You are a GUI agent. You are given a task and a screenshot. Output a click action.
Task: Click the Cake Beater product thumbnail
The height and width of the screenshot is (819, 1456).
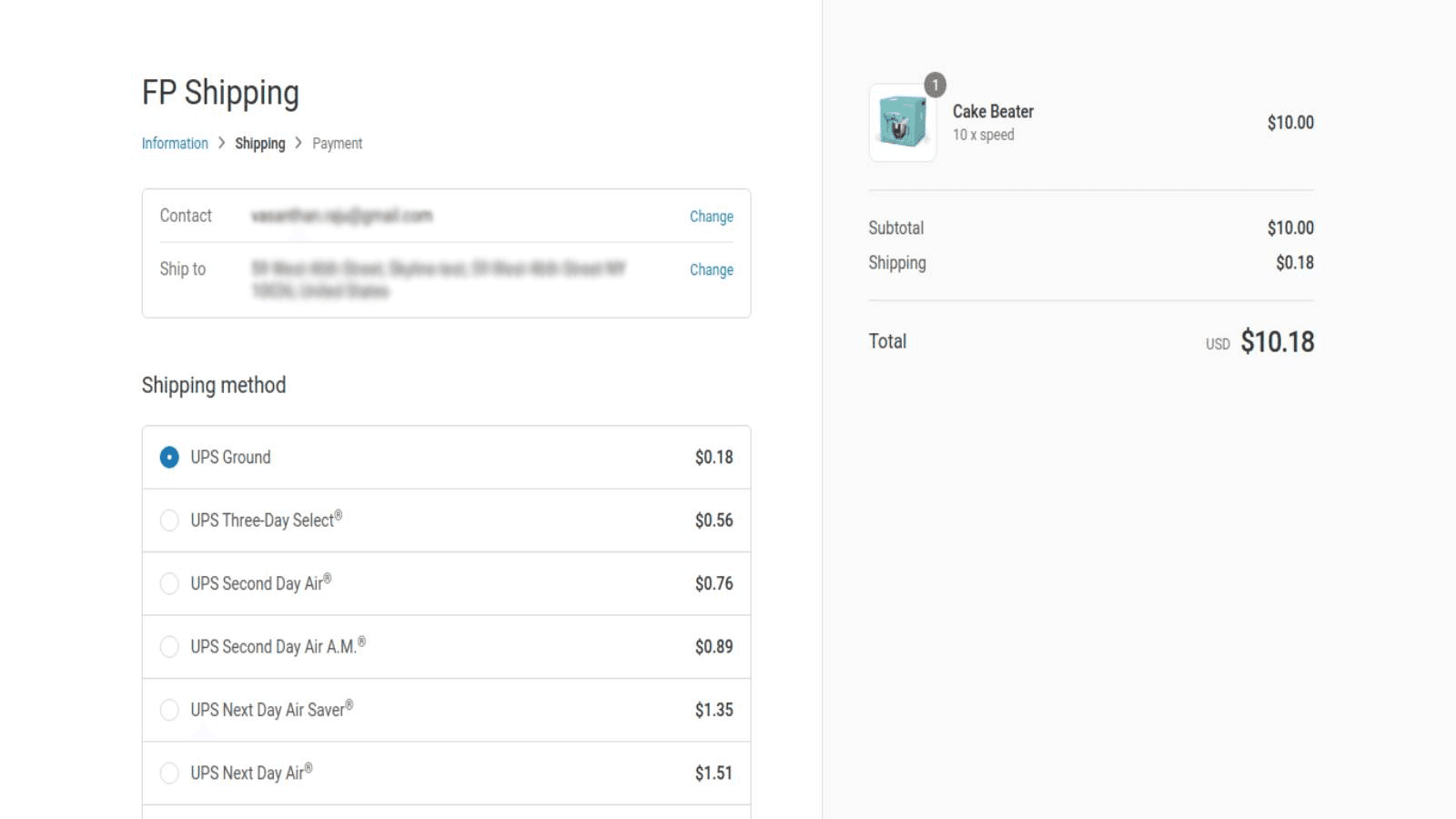(x=902, y=123)
